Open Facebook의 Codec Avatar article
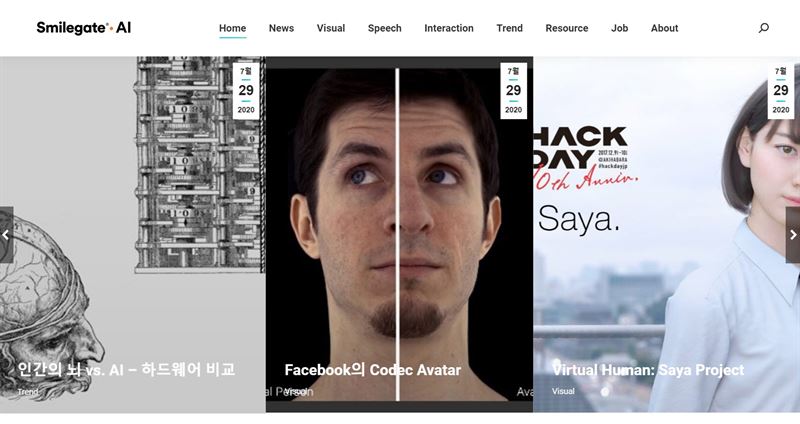 click(372, 369)
